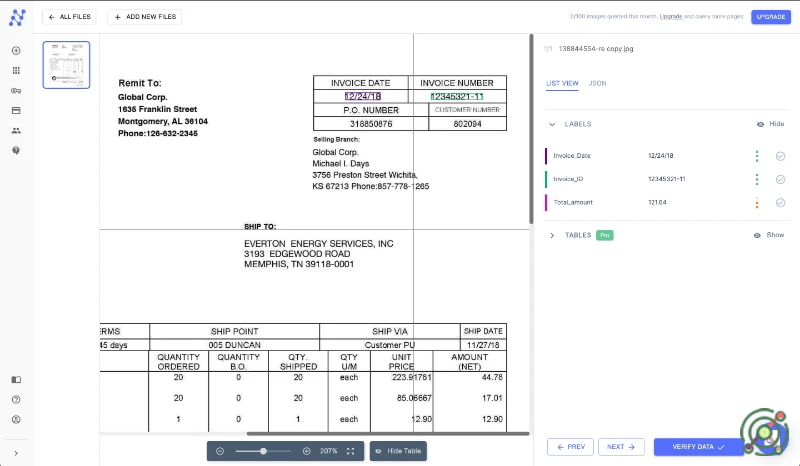Expand the TABLES section chevron
Viewport: 800px width, 466px height.
pyautogui.click(x=551, y=235)
